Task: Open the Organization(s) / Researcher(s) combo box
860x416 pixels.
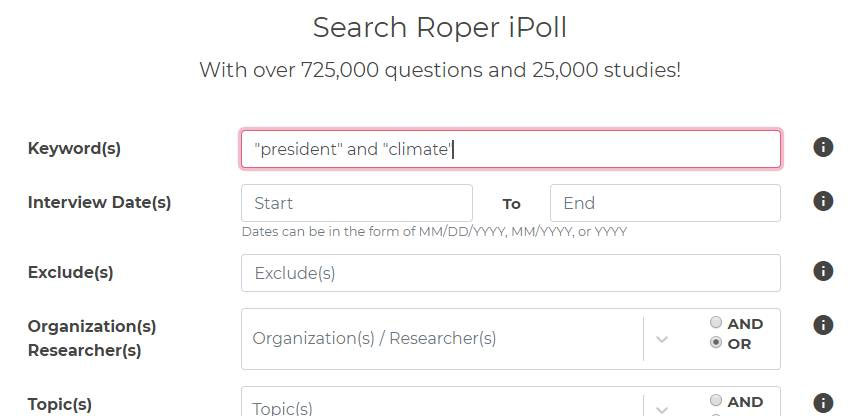Action: click(442, 339)
